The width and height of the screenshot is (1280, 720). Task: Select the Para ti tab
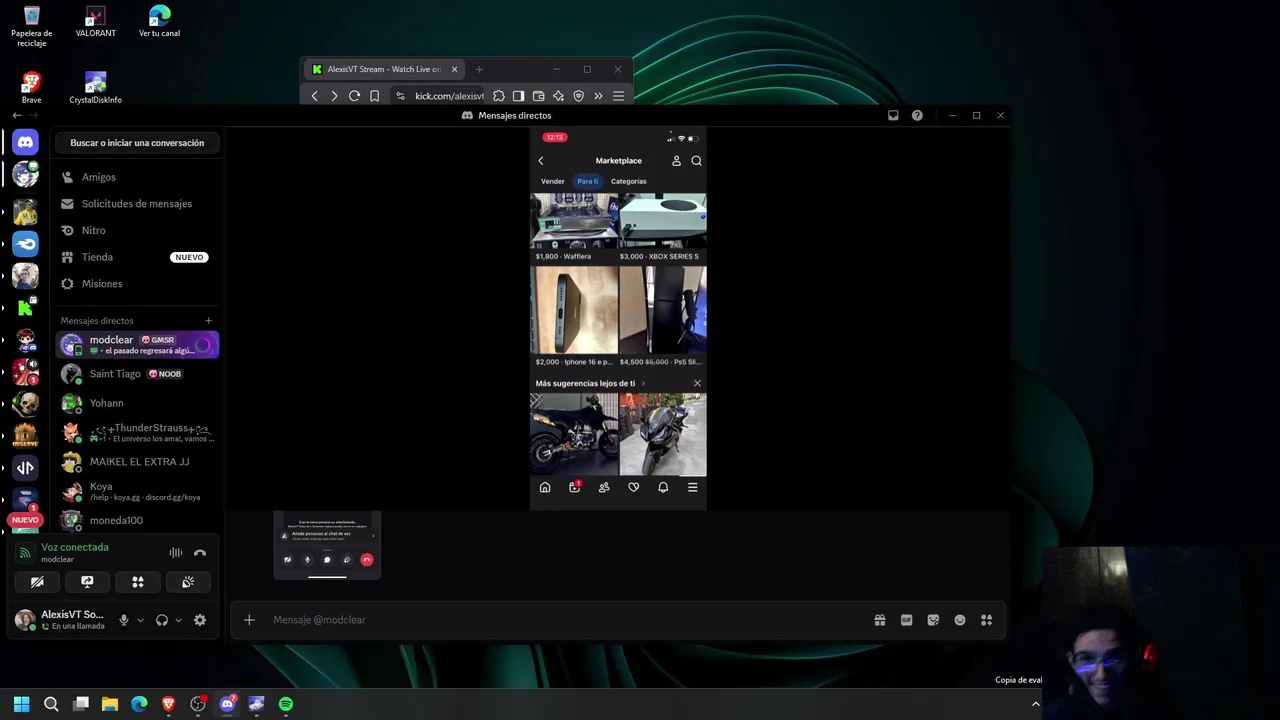click(587, 181)
